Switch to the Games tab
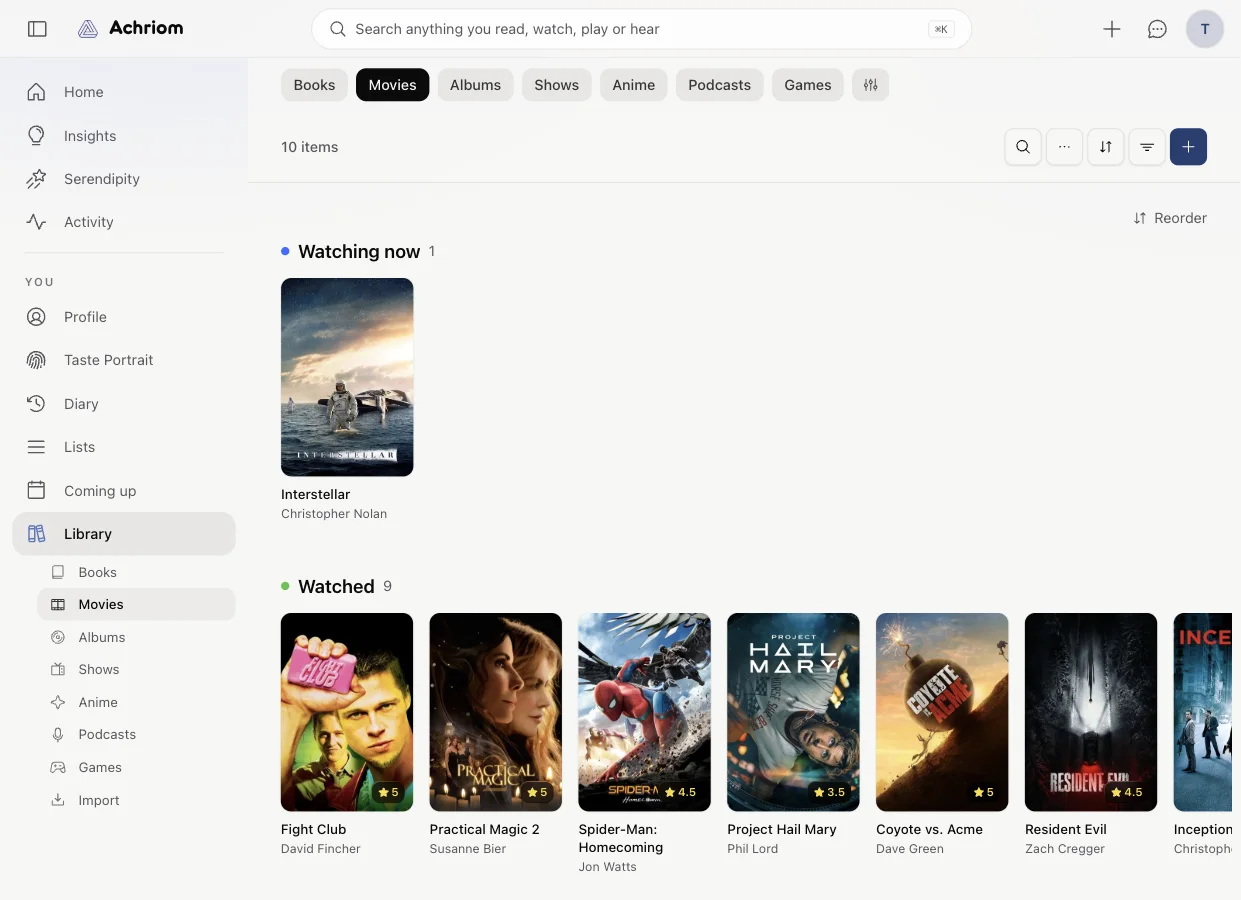Image resolution: width=1241 pixels, height=900 pixels. [x=808, y=85]
